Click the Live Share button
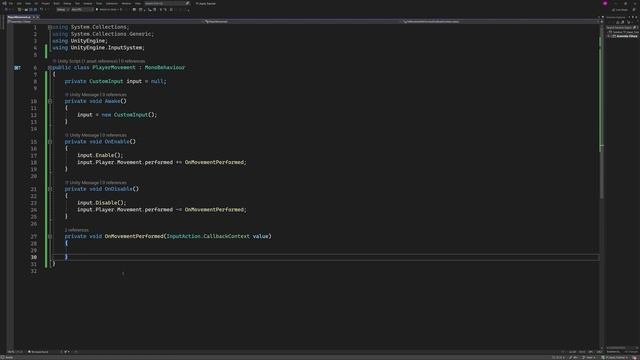Screen dimensions: 640x360 (x=621, y=10)
